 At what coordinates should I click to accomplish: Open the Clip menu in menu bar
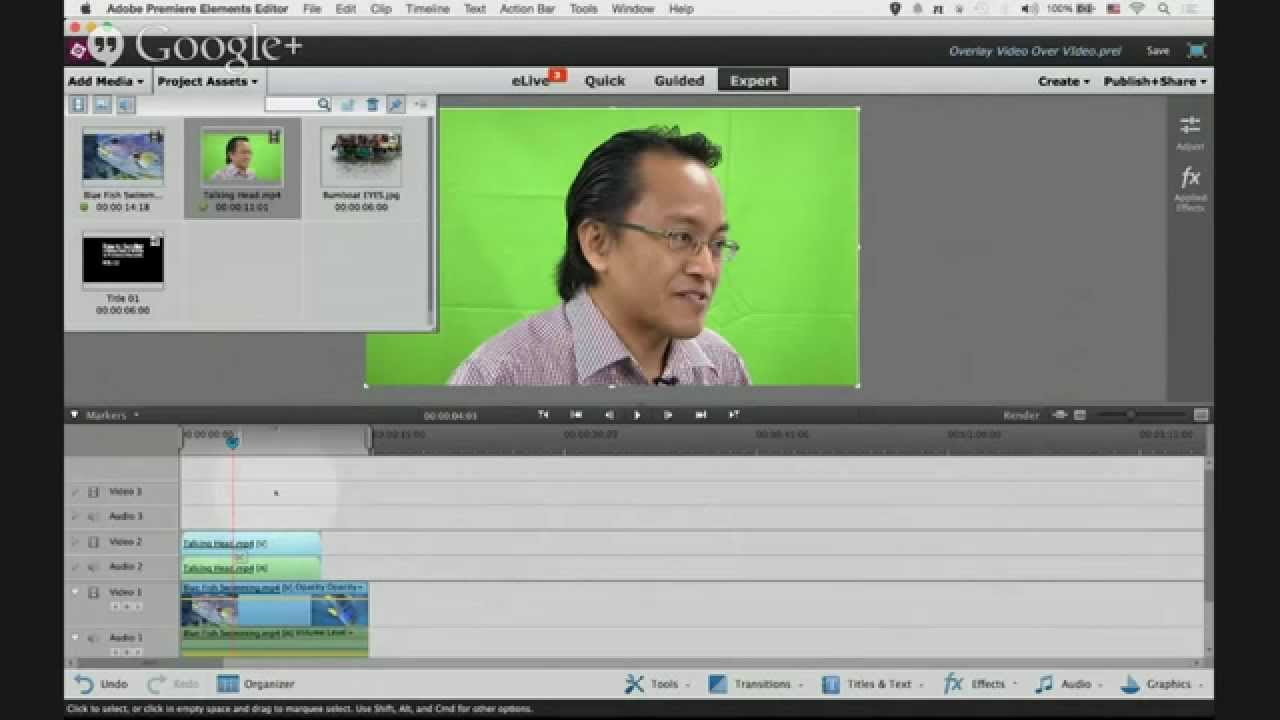380,9
